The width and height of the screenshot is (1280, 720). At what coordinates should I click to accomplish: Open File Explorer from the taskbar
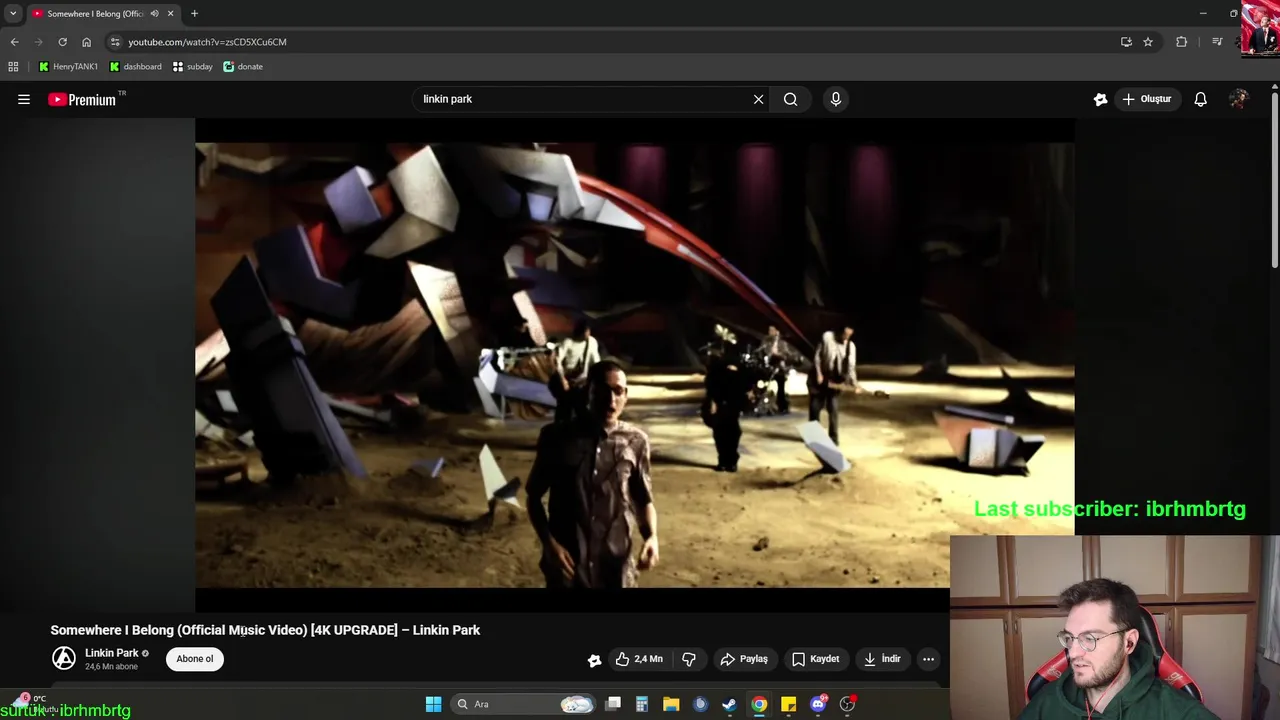click(671, 704)
